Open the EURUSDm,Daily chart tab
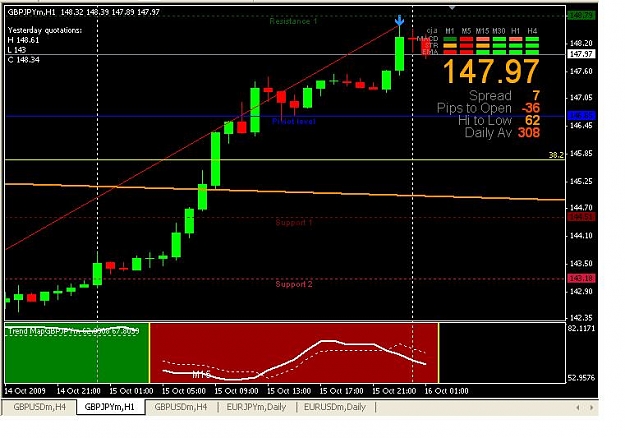The height and width of the screenshot is (438, 625). click(x=335, y=407)
